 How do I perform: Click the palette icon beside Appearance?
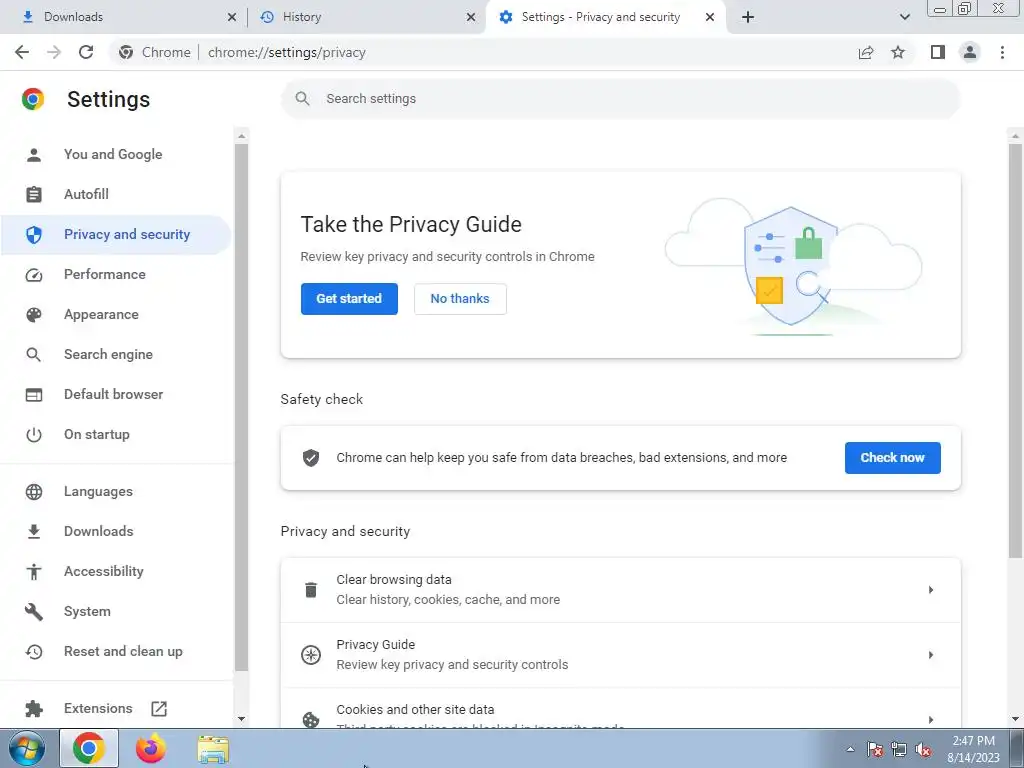33,315
